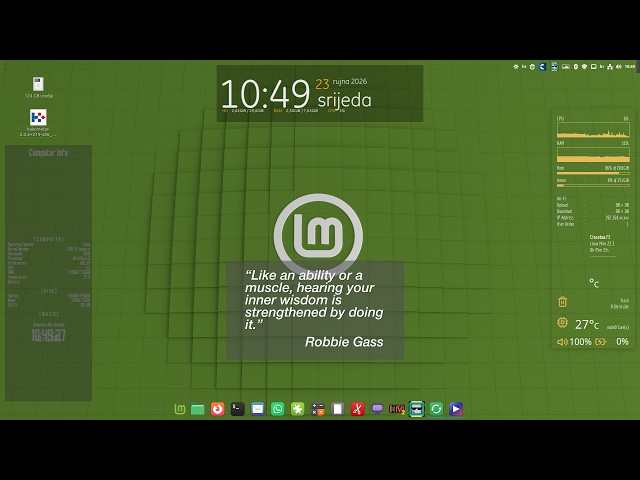Click the 'rujna 2026' date text
The height and width of the screenshot is (480, 640).
point(350,82)
